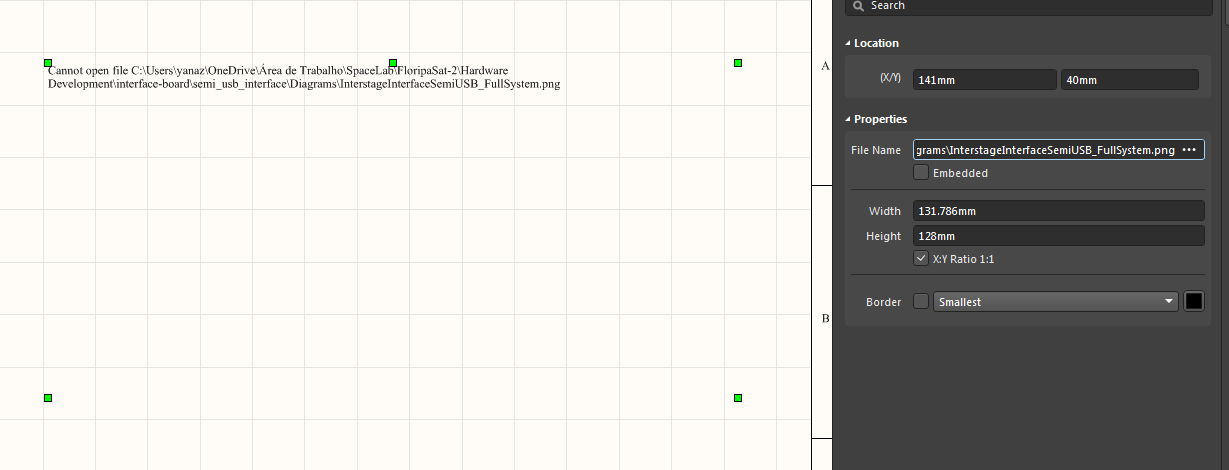Click the (X/Y) location label
Image resolution: width=1229 pixels, height=470 pixels.
click(890, 78)
